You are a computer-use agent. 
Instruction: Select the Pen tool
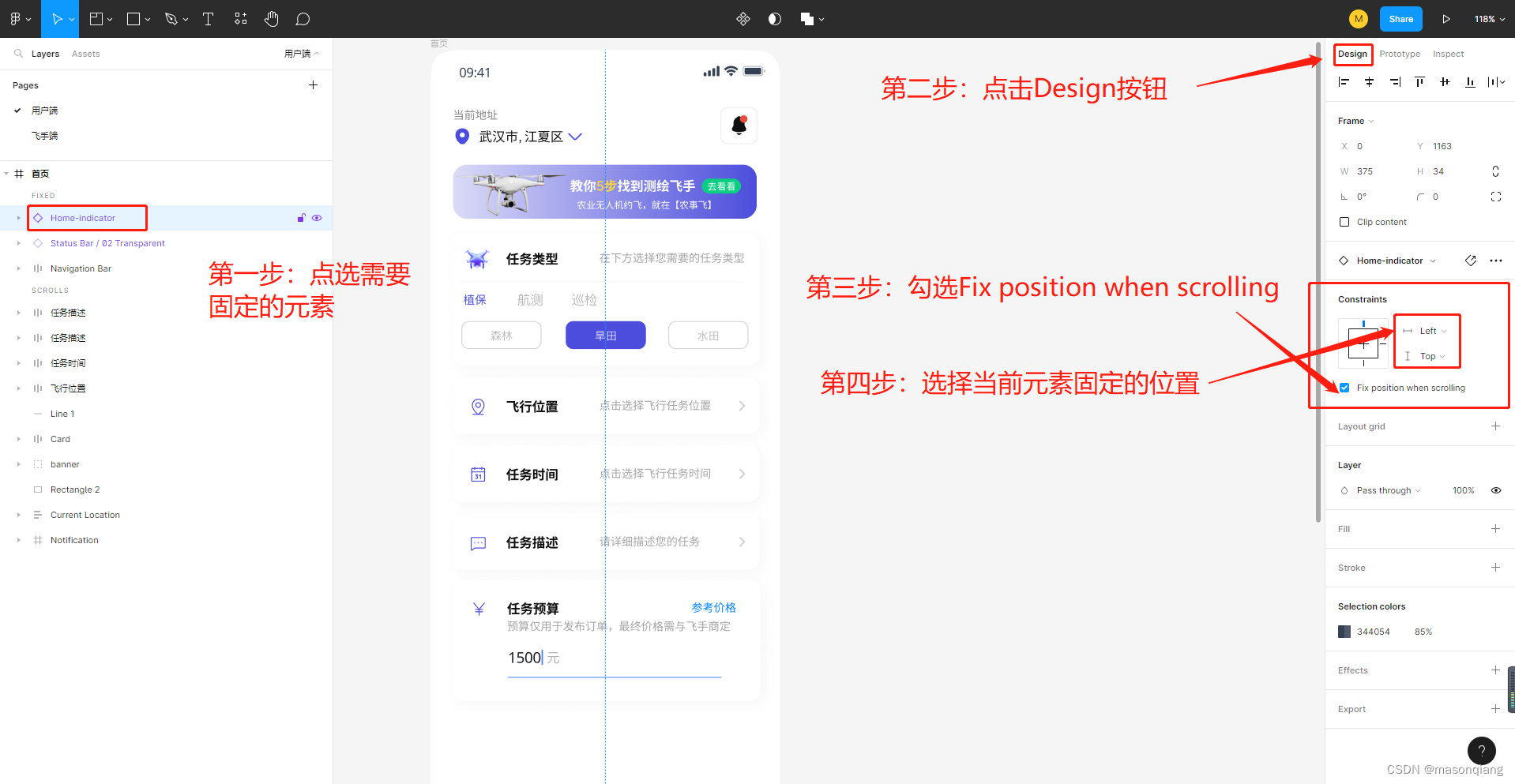coord(171,18)
